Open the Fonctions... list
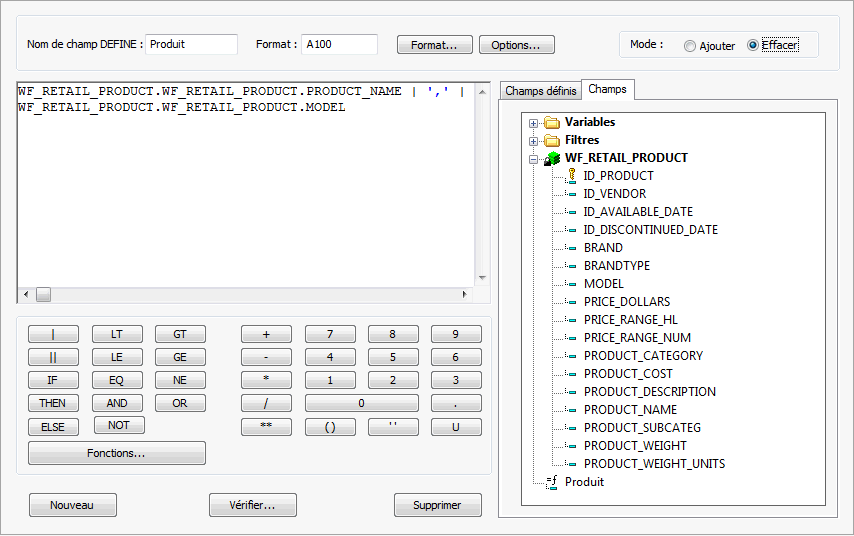Viewport: 854px width, 536px height. coord(117,453)
